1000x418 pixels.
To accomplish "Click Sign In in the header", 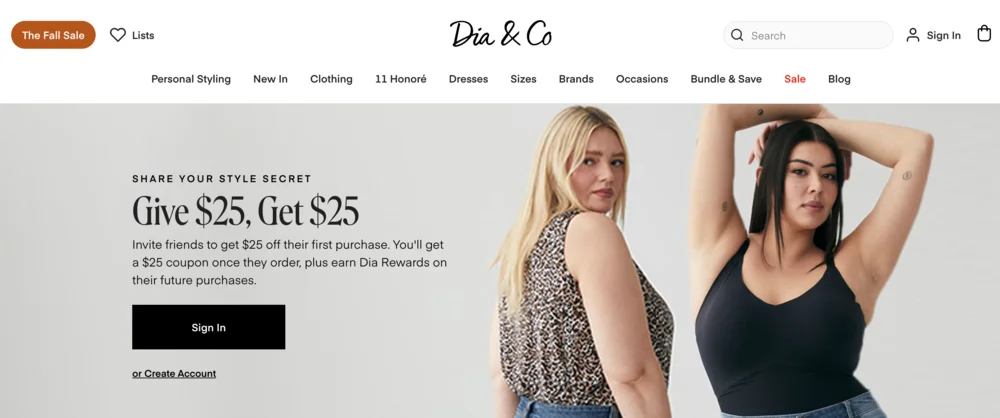I will [943, 36].
